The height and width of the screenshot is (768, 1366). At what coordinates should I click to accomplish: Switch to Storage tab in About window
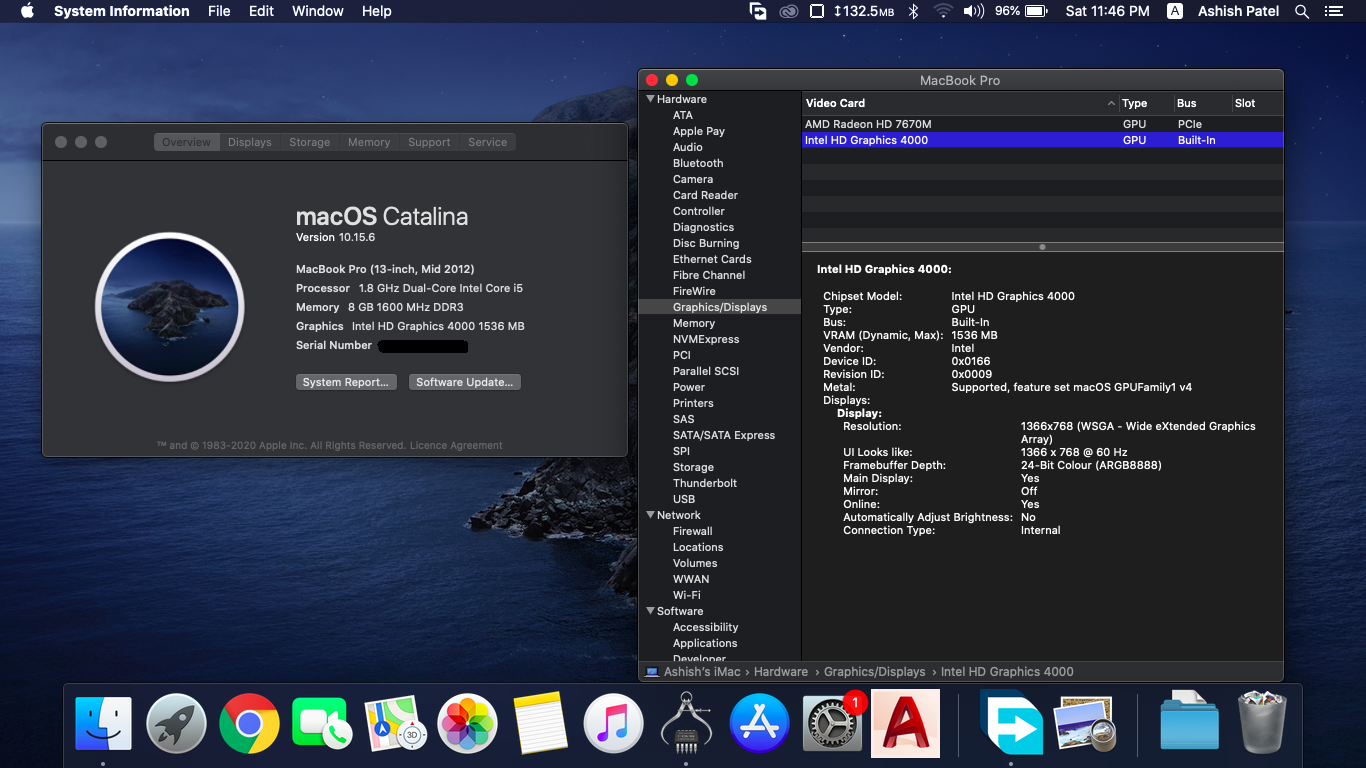point(310,142)
